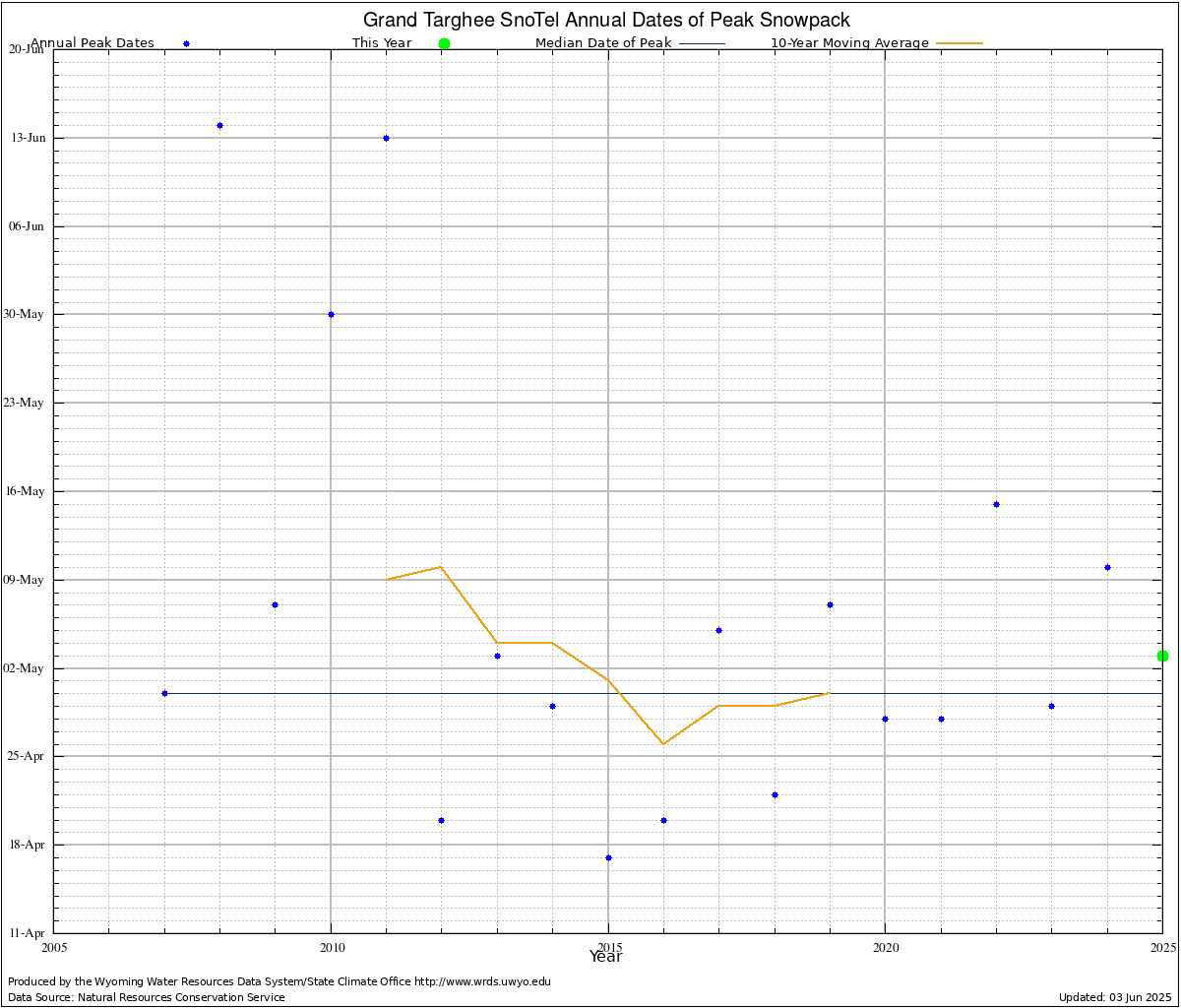
Task: Click the 10-Year Moving Average legend label
Action: (849, 43)
